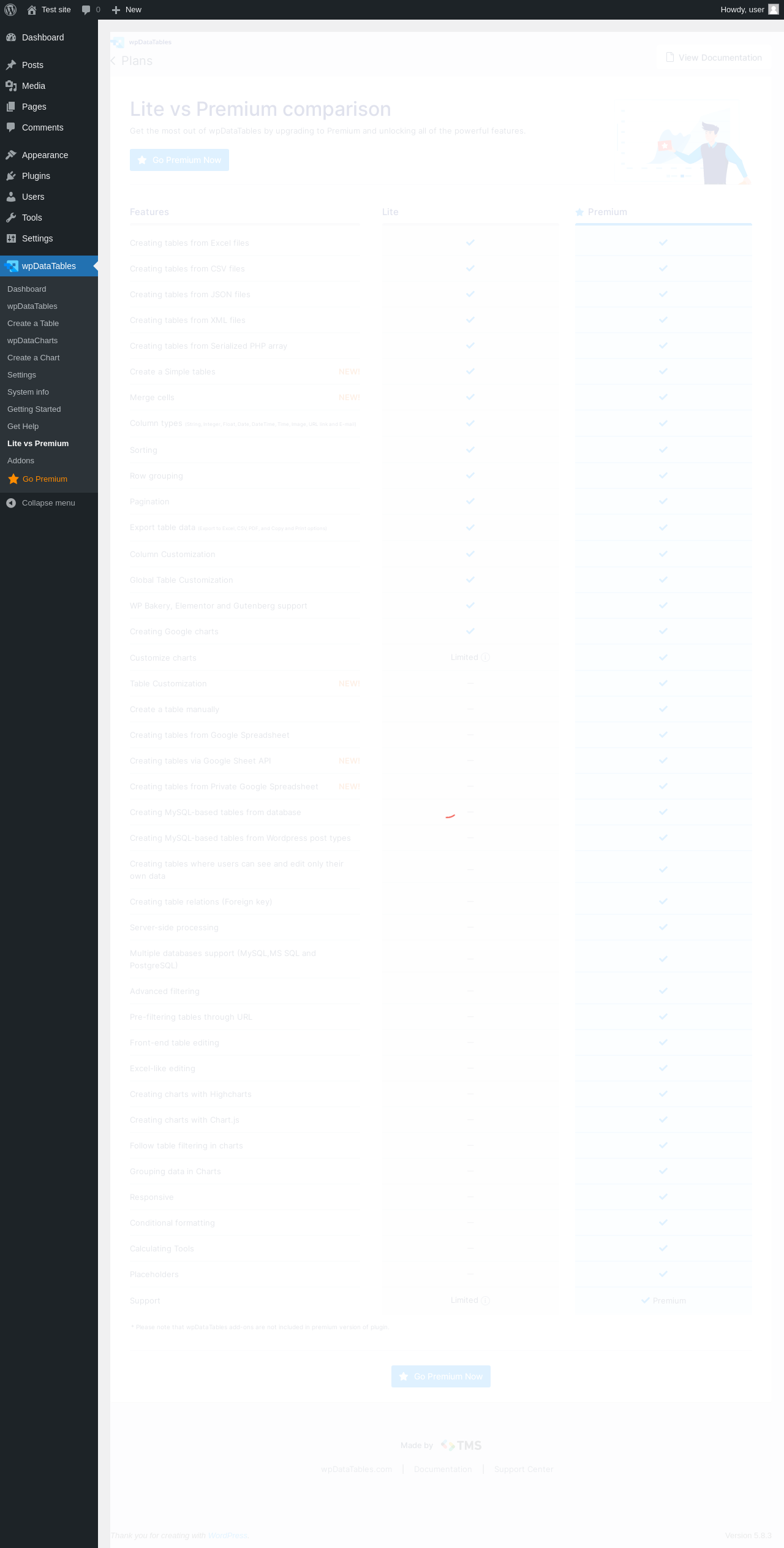Click 'Row grouping' feature text
This screenshot has width=784, height=1548.
tap(156, 476)
